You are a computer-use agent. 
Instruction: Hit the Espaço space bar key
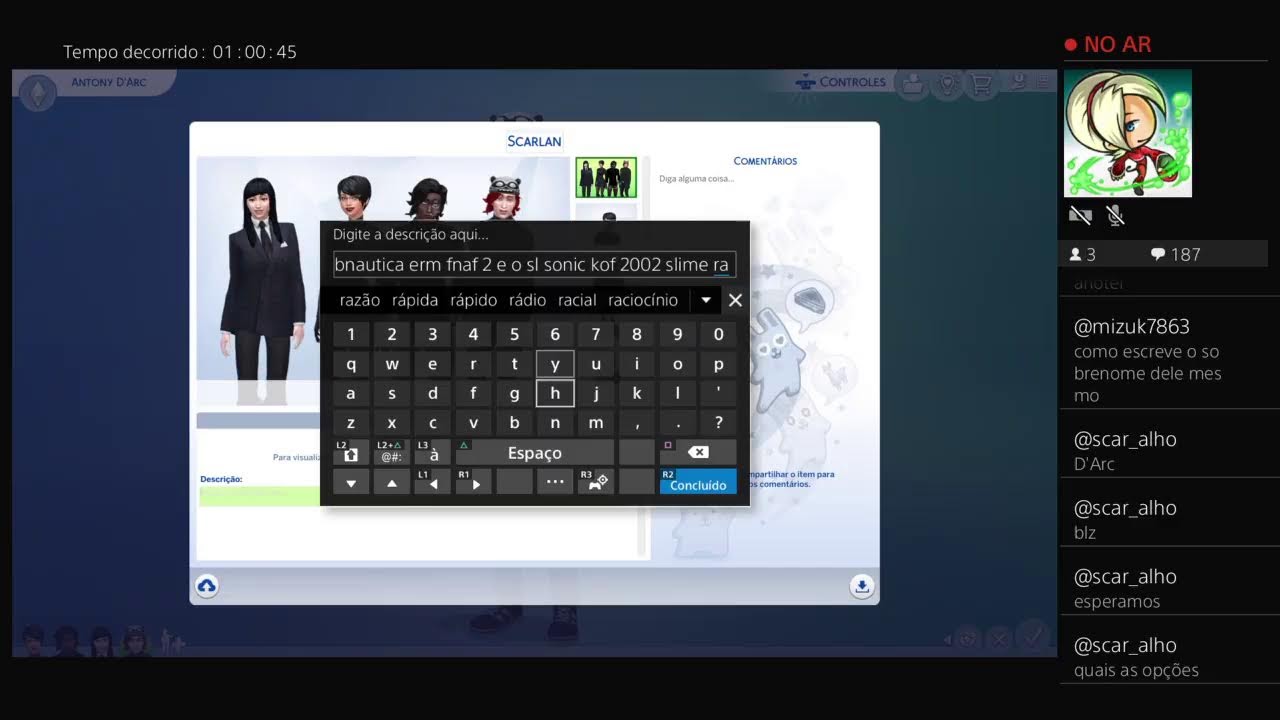(534, 453)
